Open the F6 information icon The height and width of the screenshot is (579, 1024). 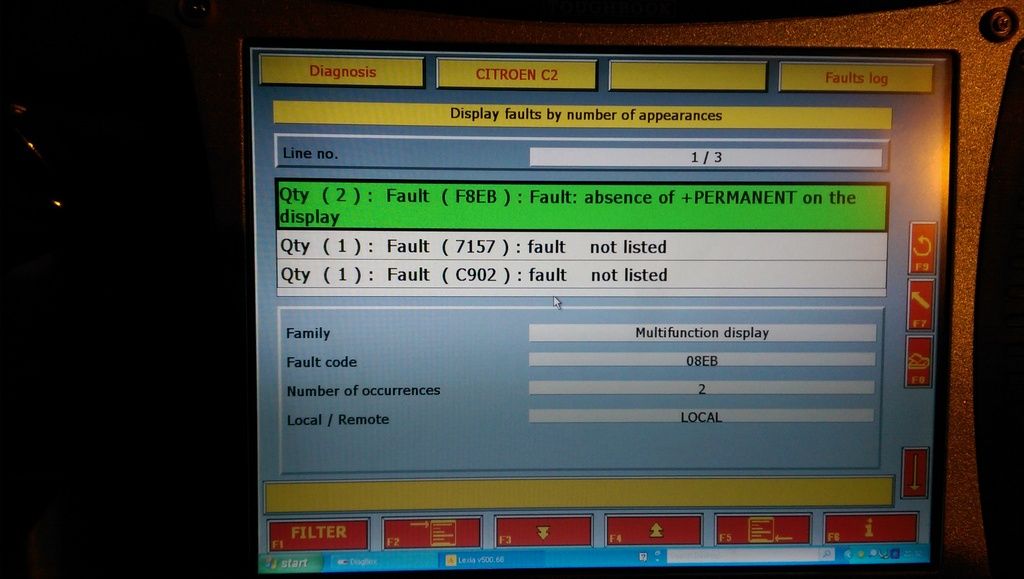(871, 528)
